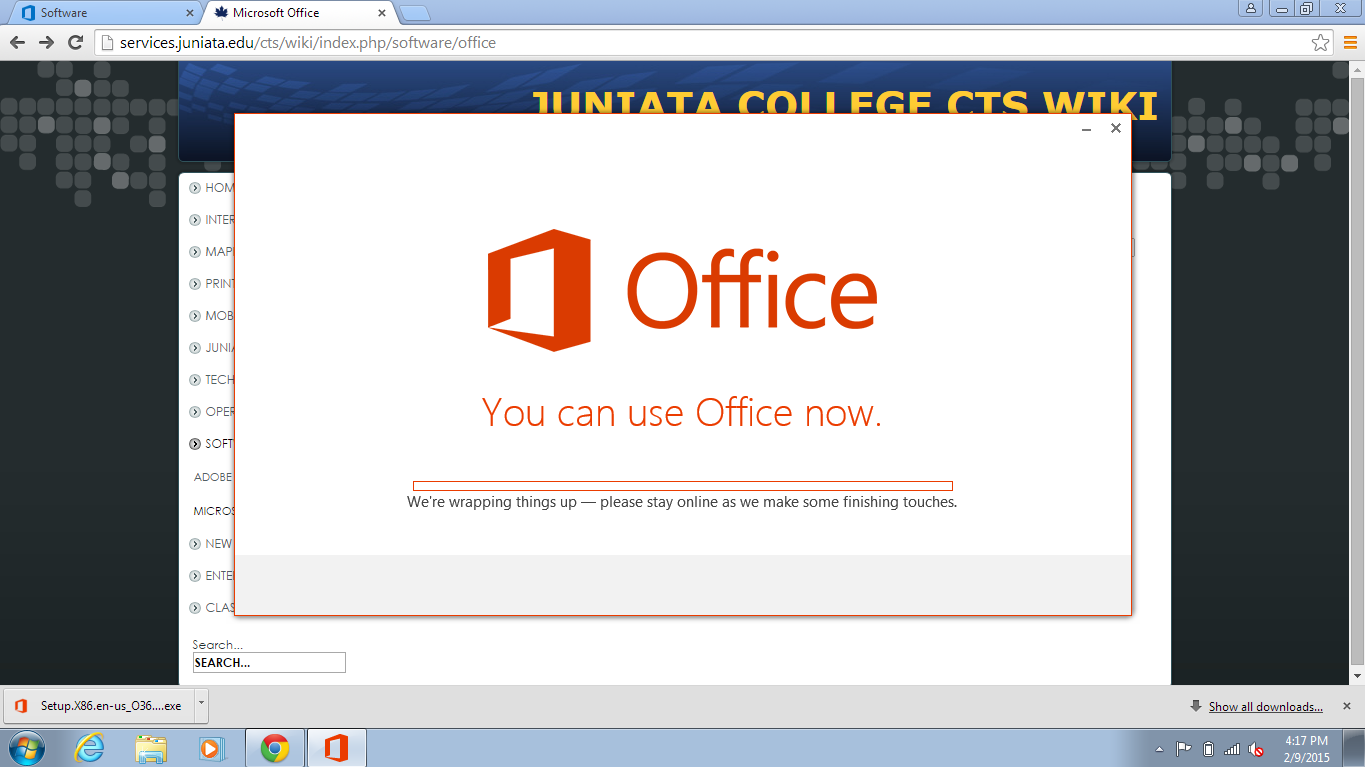
Task: Select the MICROS submenu entry
Action: pyautogui.click(x=213, y=511)
